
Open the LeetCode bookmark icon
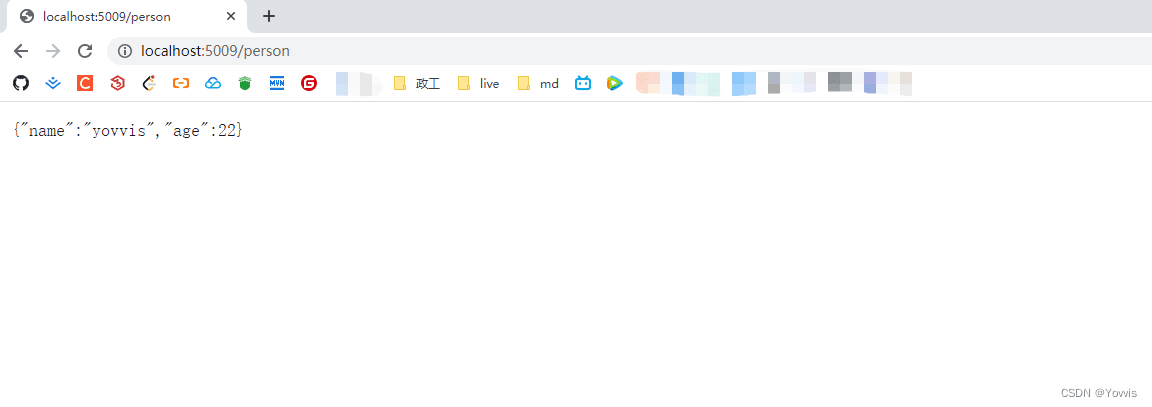149,83
